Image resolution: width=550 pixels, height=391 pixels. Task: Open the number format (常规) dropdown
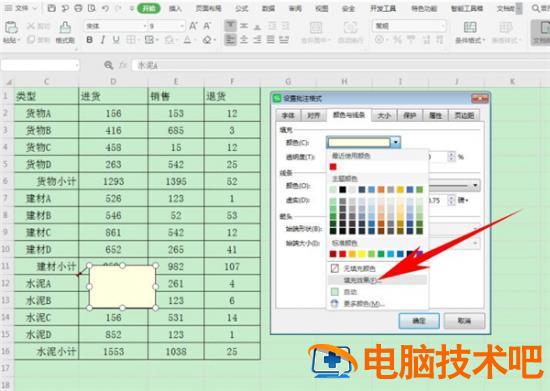(443, 26)
